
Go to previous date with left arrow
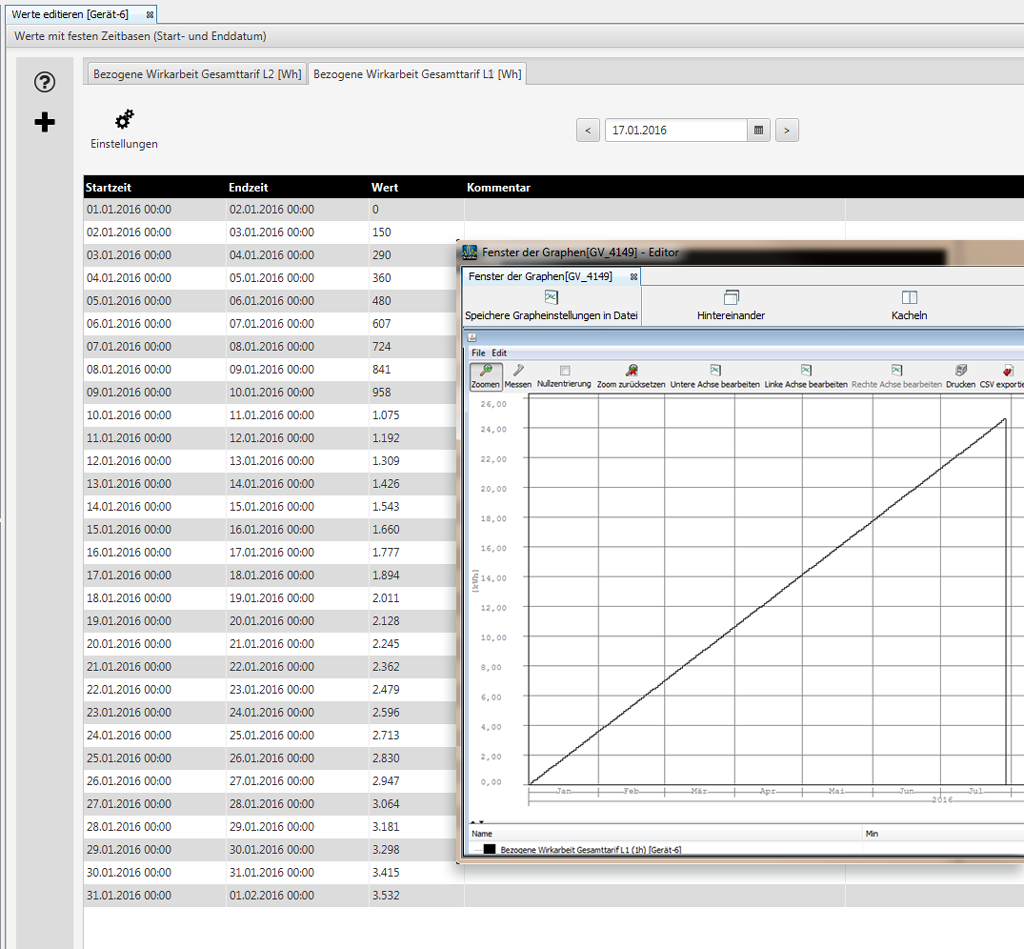(588, 129)
